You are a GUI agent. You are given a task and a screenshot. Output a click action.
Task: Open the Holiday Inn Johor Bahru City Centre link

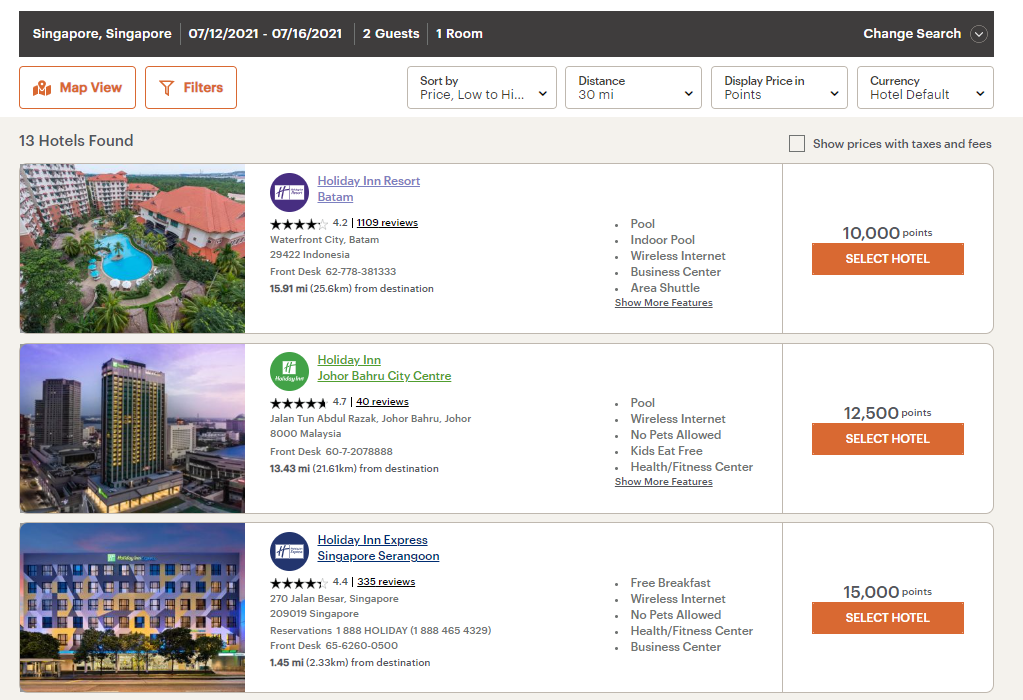(384, 368)
